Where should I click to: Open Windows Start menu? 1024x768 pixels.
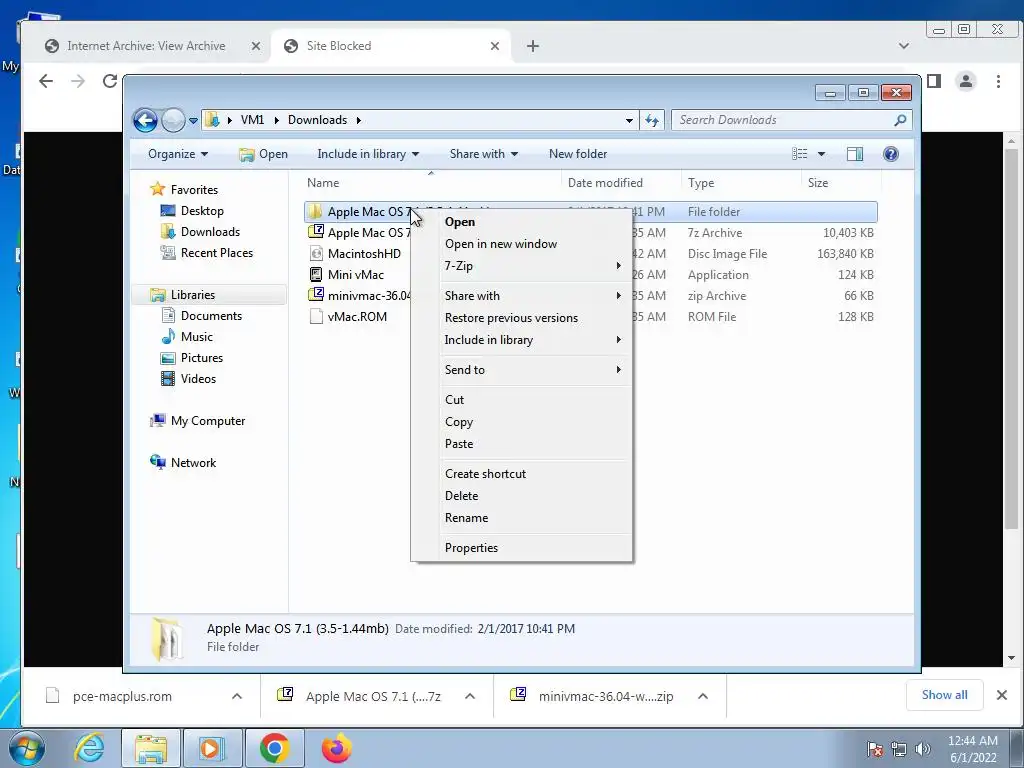point(27,748)
